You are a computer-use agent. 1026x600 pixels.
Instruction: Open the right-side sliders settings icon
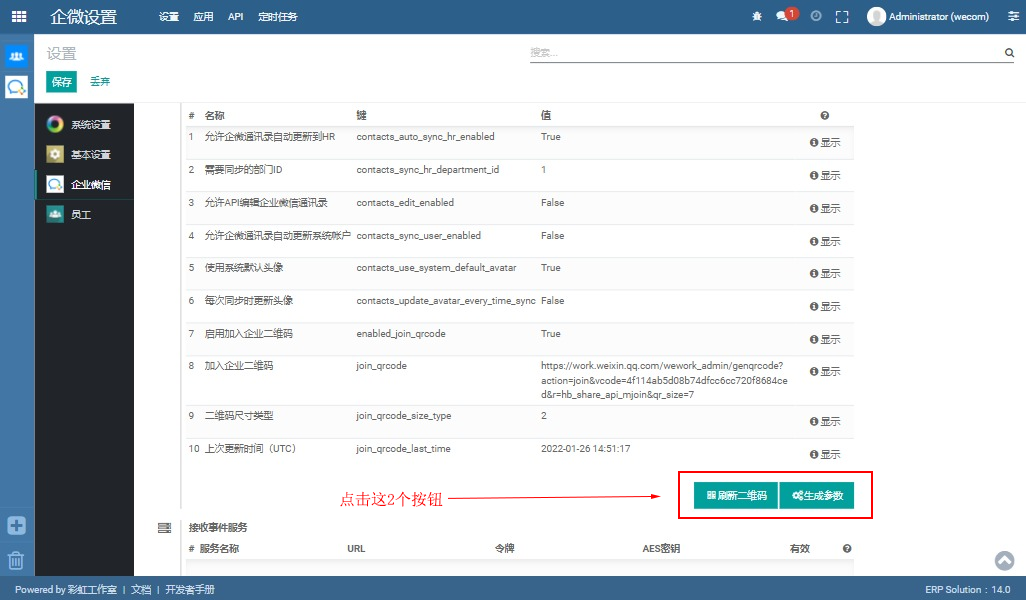click(1014, 16)
